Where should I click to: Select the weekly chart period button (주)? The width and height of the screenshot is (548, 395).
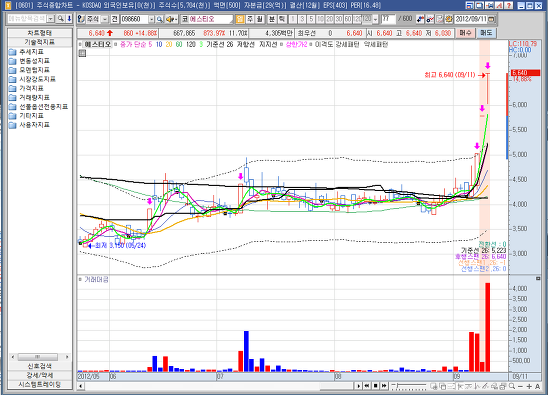point(250,19)
